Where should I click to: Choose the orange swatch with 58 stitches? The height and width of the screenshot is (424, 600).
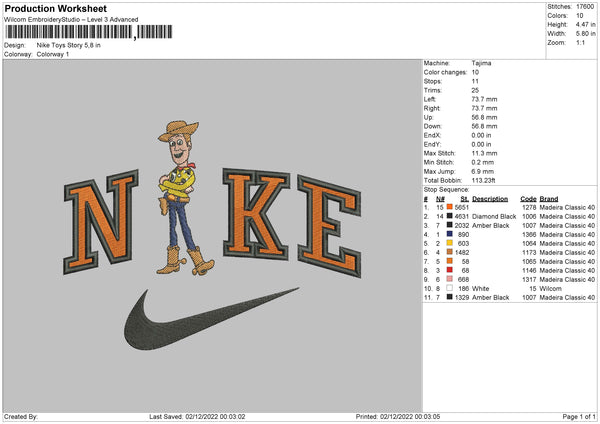point(449,261)
